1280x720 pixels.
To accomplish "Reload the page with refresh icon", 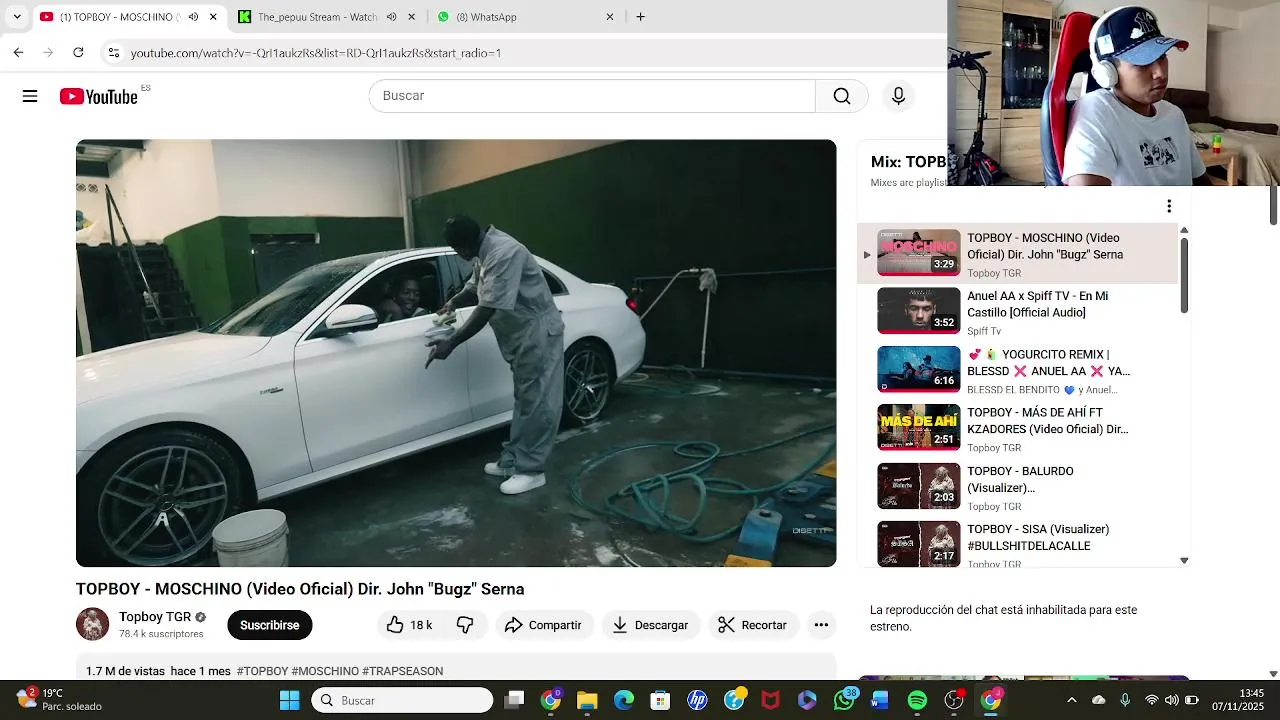I will tap(78, 52).
